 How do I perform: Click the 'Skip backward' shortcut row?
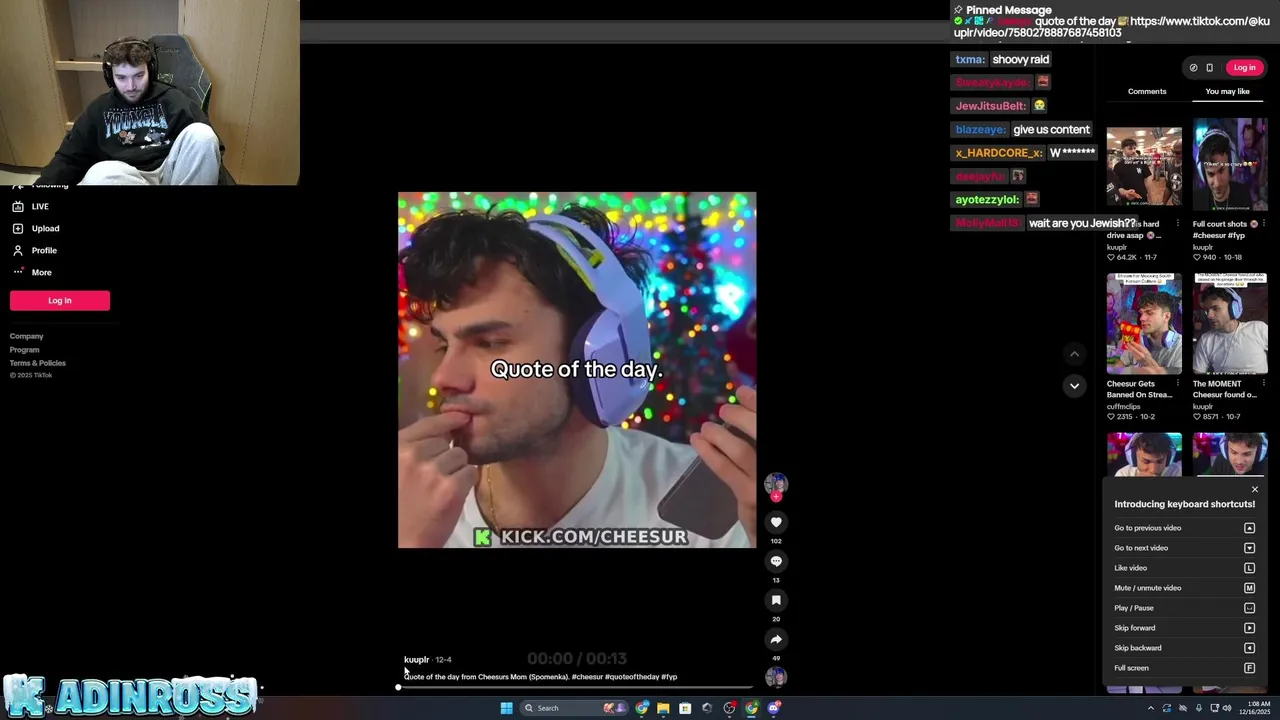(x=1184, y=648)
